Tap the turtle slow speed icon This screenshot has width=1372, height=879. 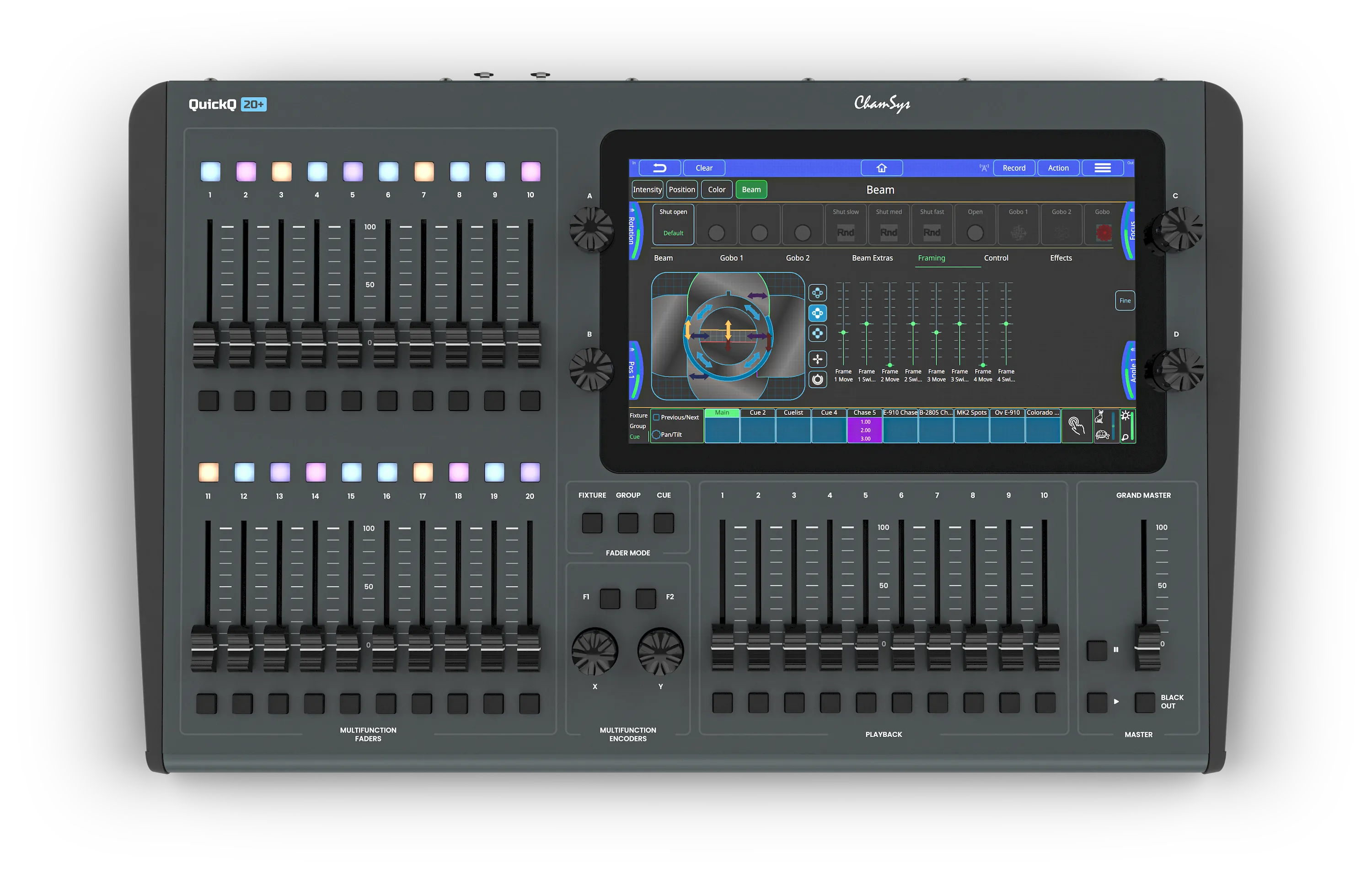[x=1102, y=435]
